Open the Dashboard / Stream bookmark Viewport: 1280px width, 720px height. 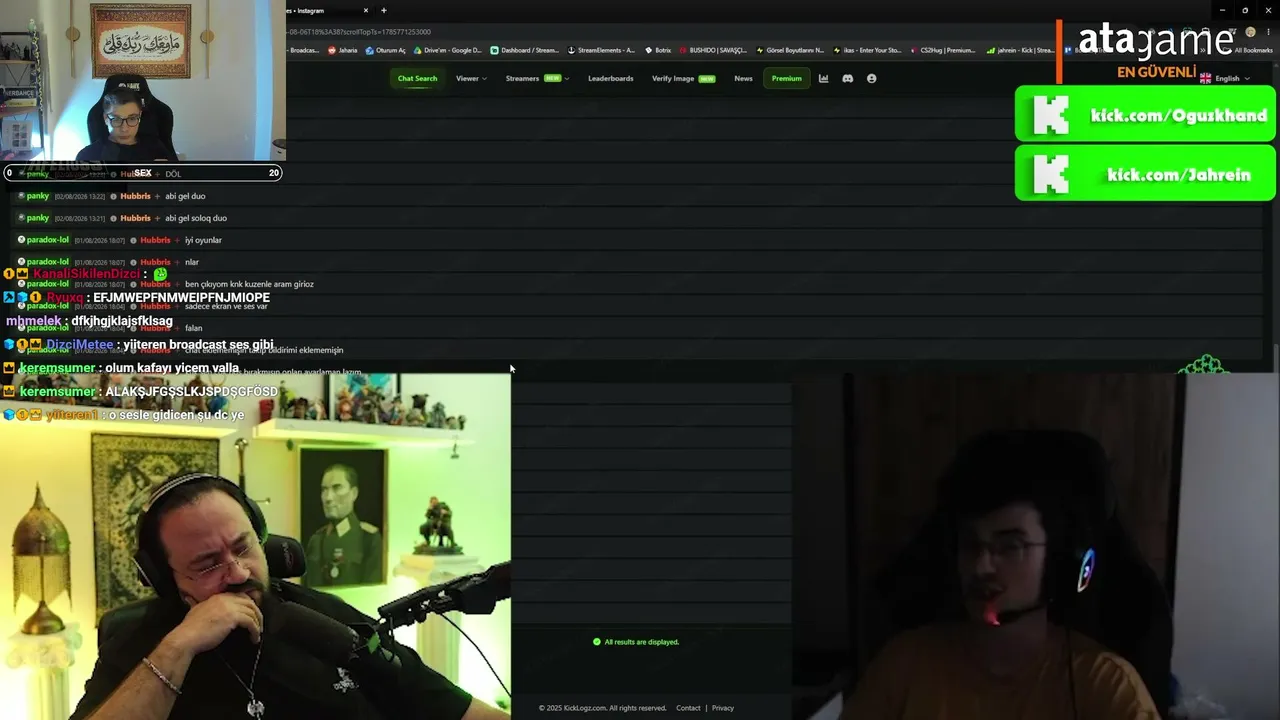[x=524, y=50]
